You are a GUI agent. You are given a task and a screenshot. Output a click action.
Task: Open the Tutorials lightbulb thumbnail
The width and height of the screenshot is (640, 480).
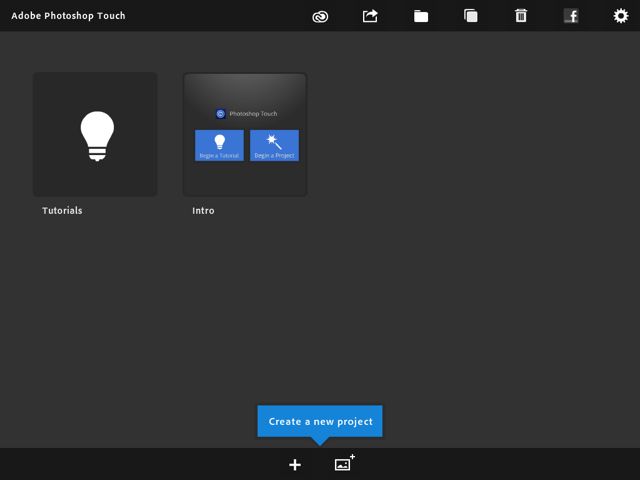(x=95, y=134)
